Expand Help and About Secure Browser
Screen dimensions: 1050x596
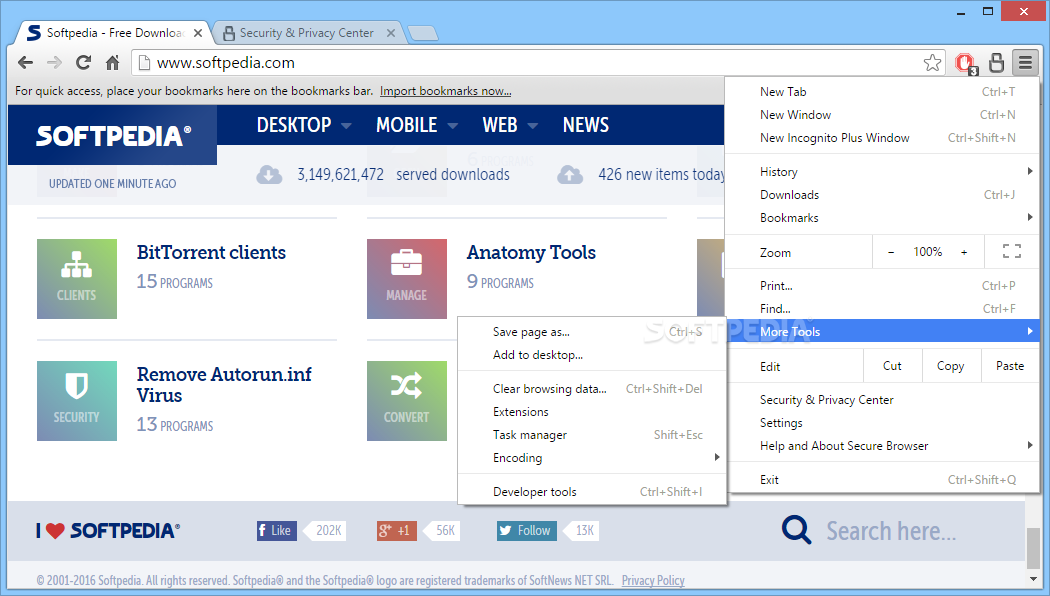(x=883, y=446)
